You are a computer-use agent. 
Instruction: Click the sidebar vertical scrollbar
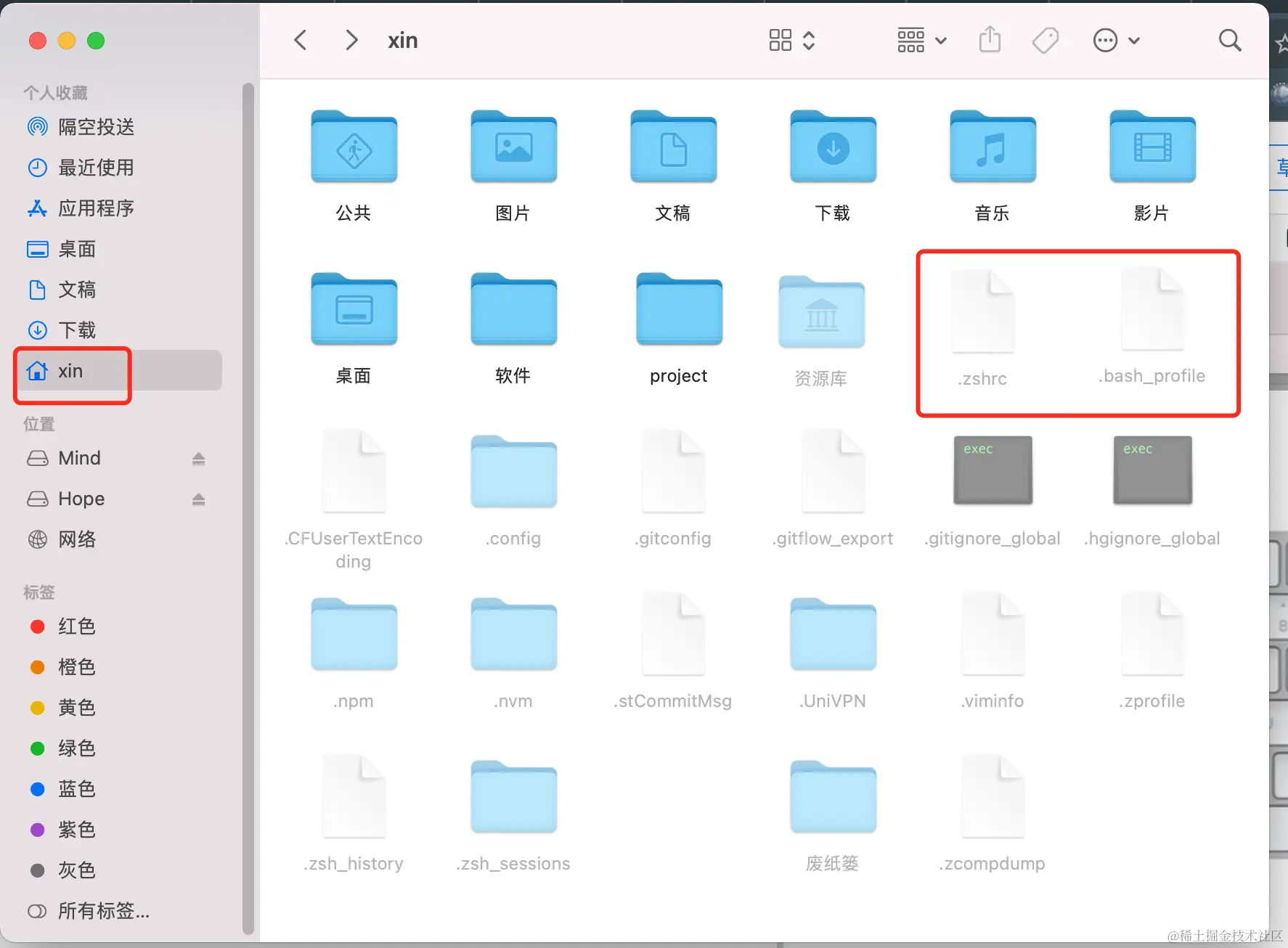click(248, 508)
